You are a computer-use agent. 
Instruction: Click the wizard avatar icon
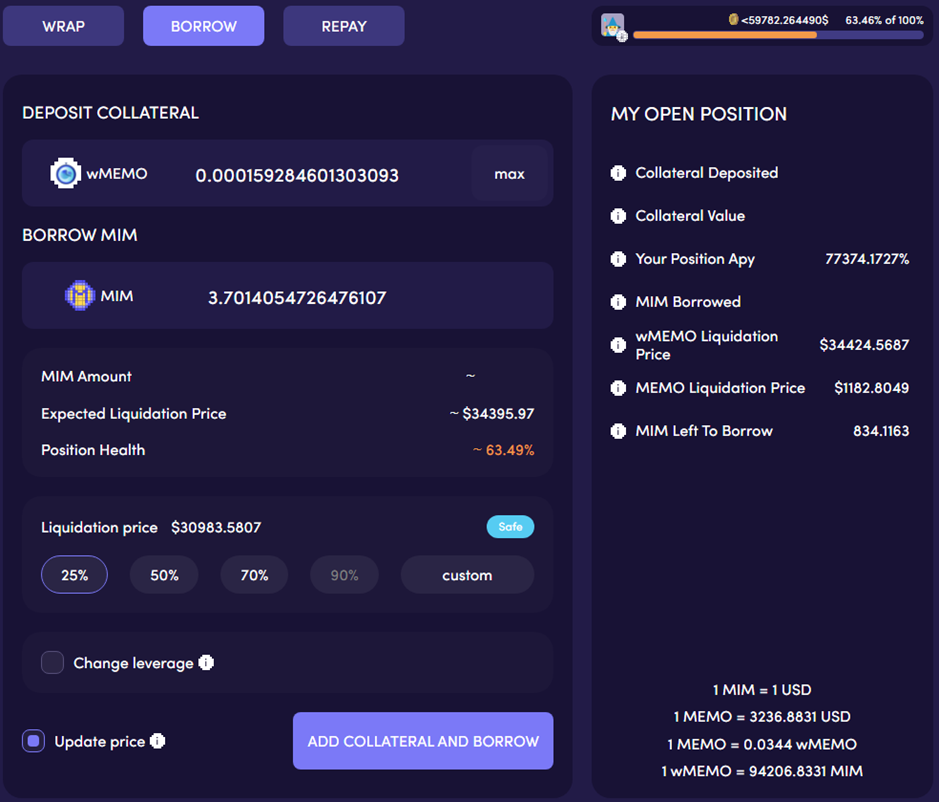tap(613, 26)
